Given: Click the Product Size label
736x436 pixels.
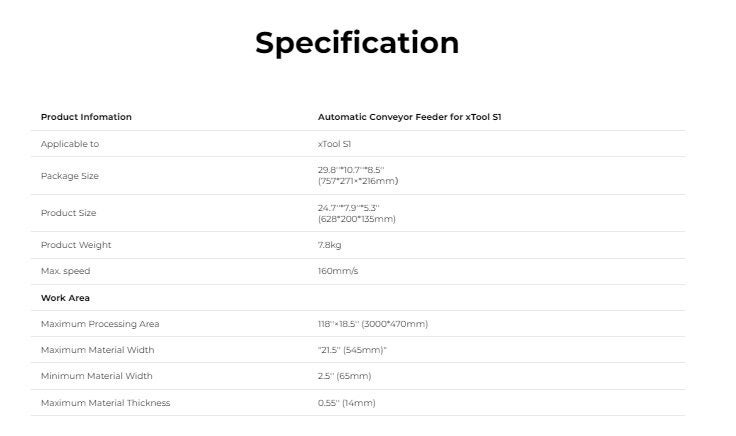Looking at the screenshot, I should (69, 213).
